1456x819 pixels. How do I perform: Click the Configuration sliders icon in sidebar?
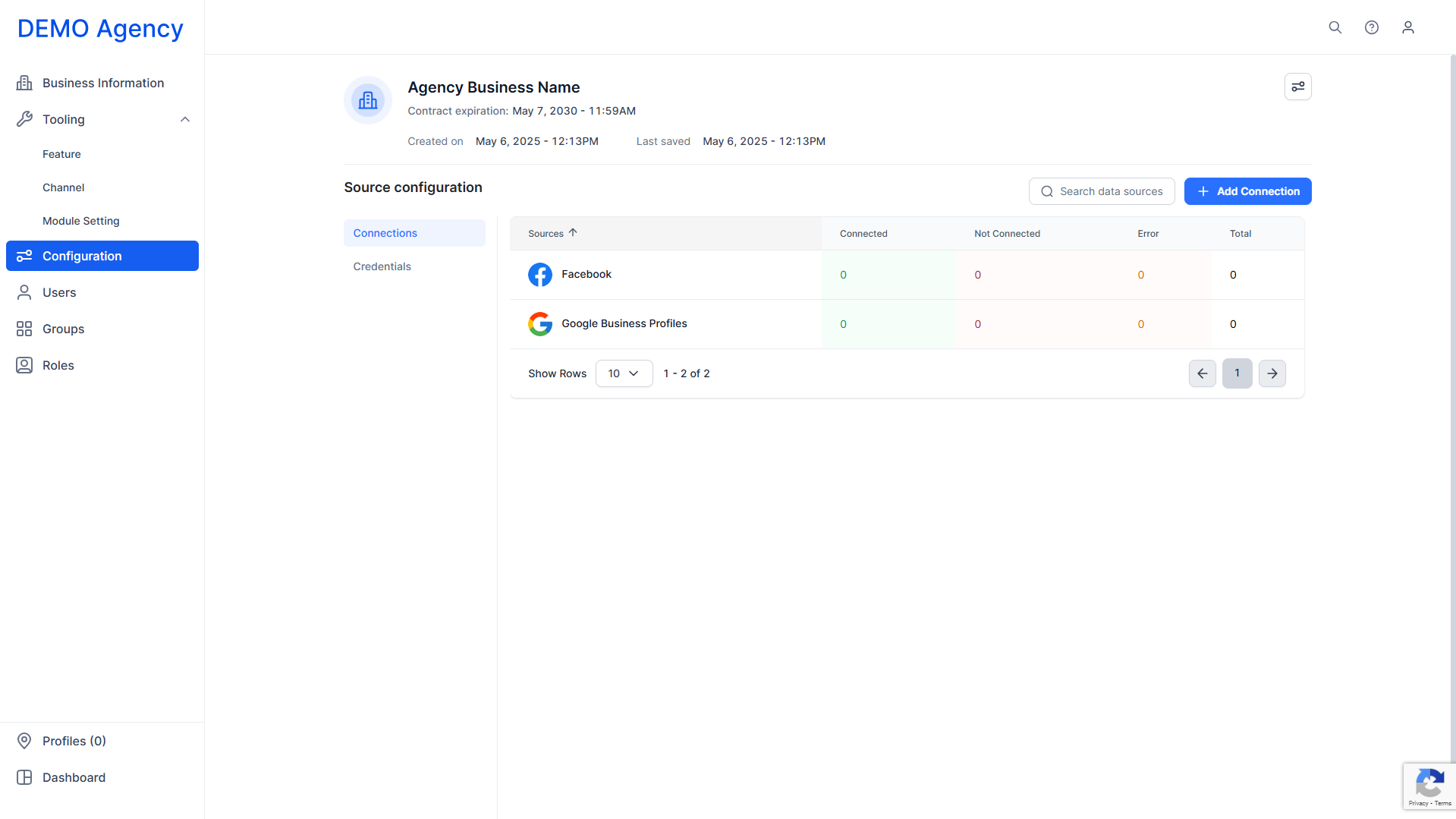tap(24, 256)
